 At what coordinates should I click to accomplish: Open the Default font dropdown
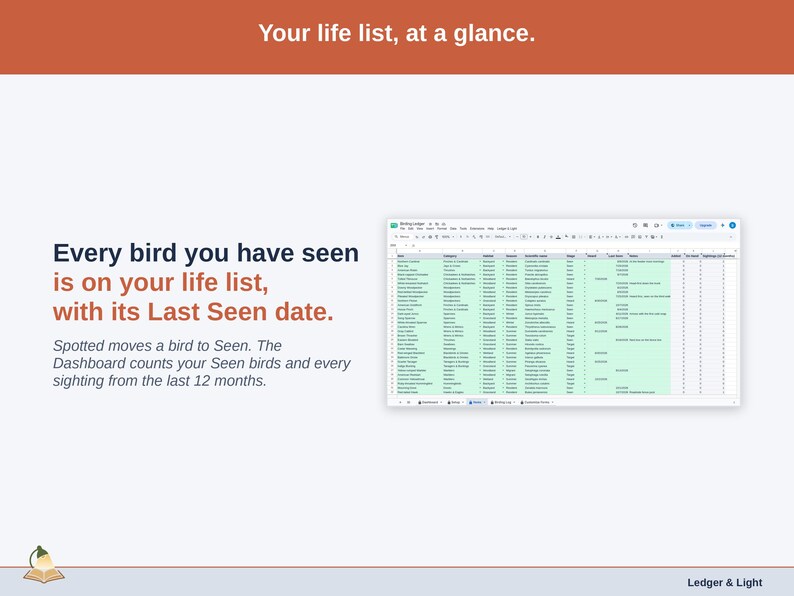(502, 237)
